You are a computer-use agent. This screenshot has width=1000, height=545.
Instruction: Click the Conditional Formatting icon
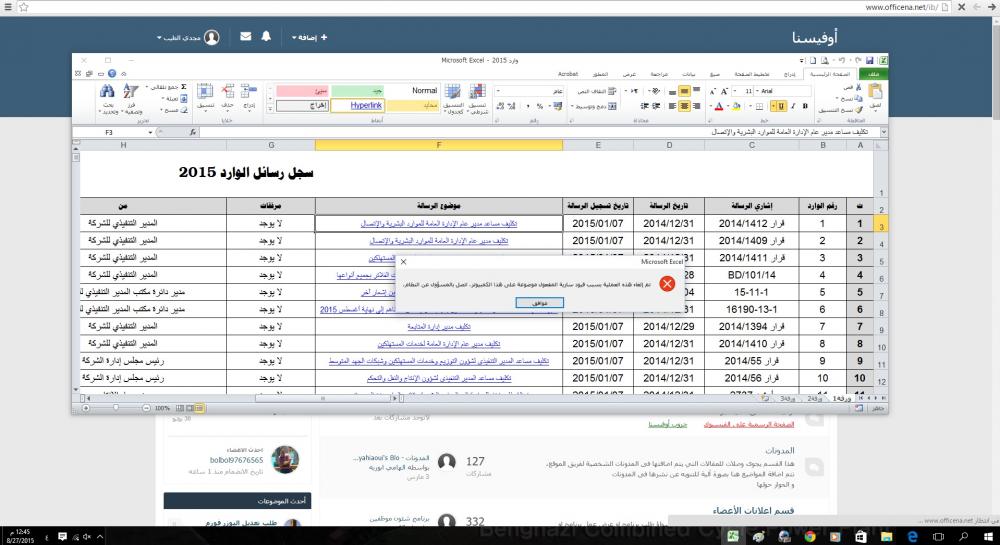(477, 91)
